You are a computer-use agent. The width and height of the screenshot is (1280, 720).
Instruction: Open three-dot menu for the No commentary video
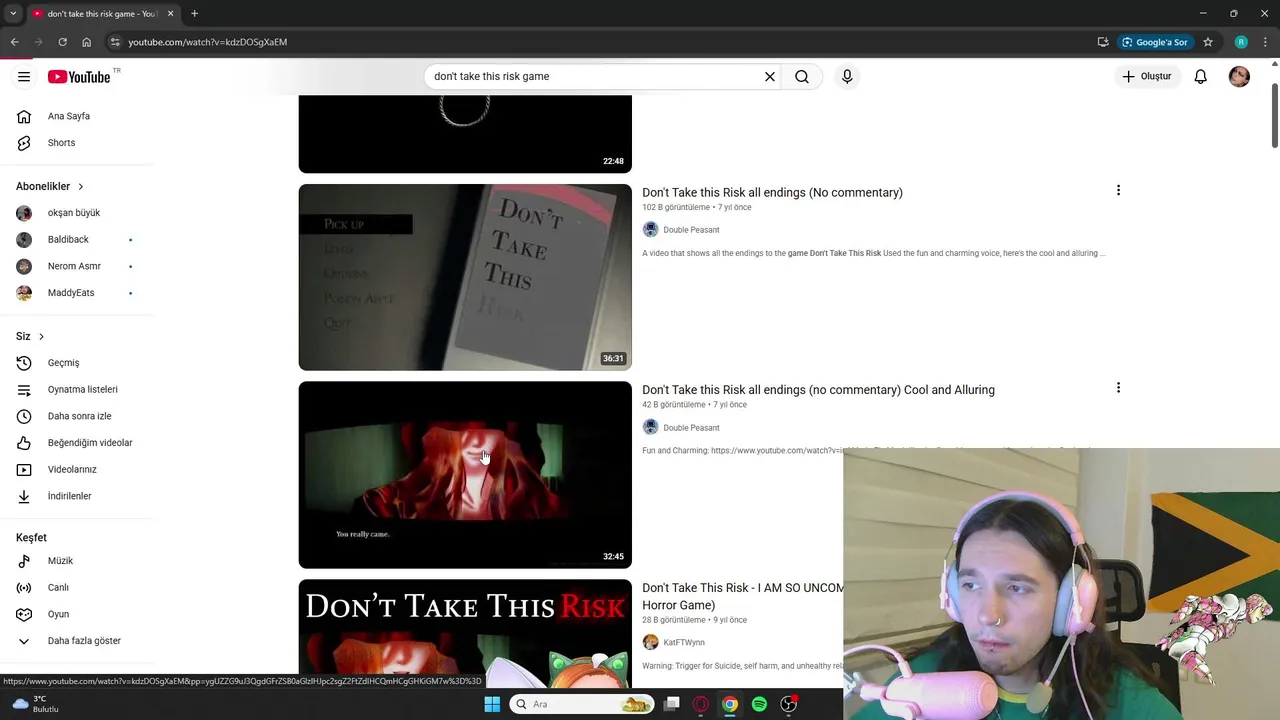coord(1118,190)
